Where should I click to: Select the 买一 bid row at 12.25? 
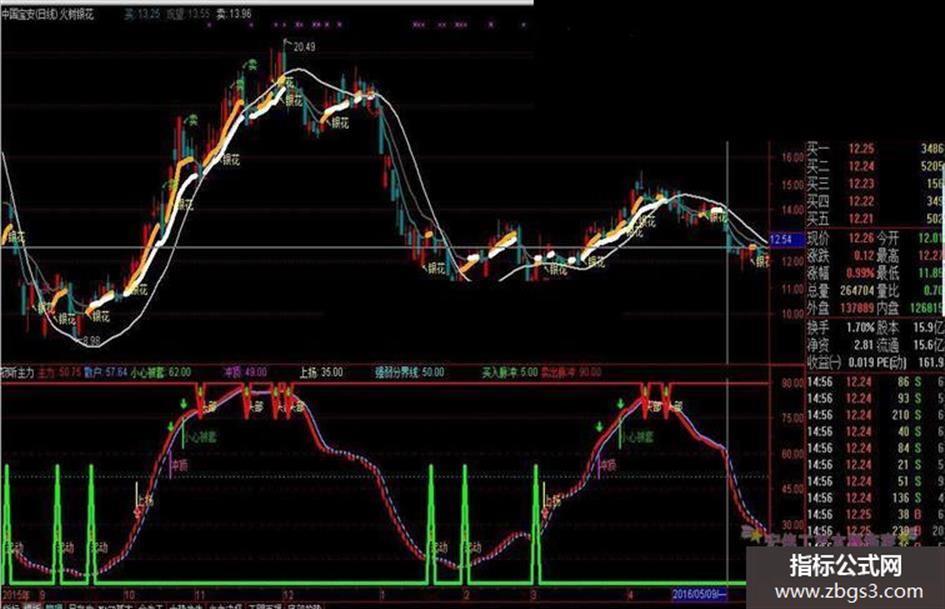(x=876, y=148)
